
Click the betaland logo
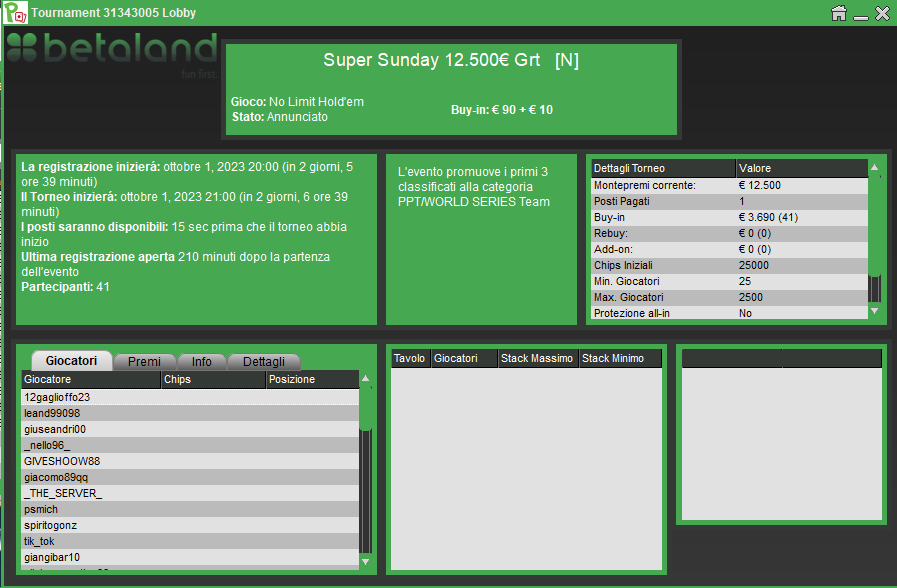pyautogui.click(x=112, y=53)
